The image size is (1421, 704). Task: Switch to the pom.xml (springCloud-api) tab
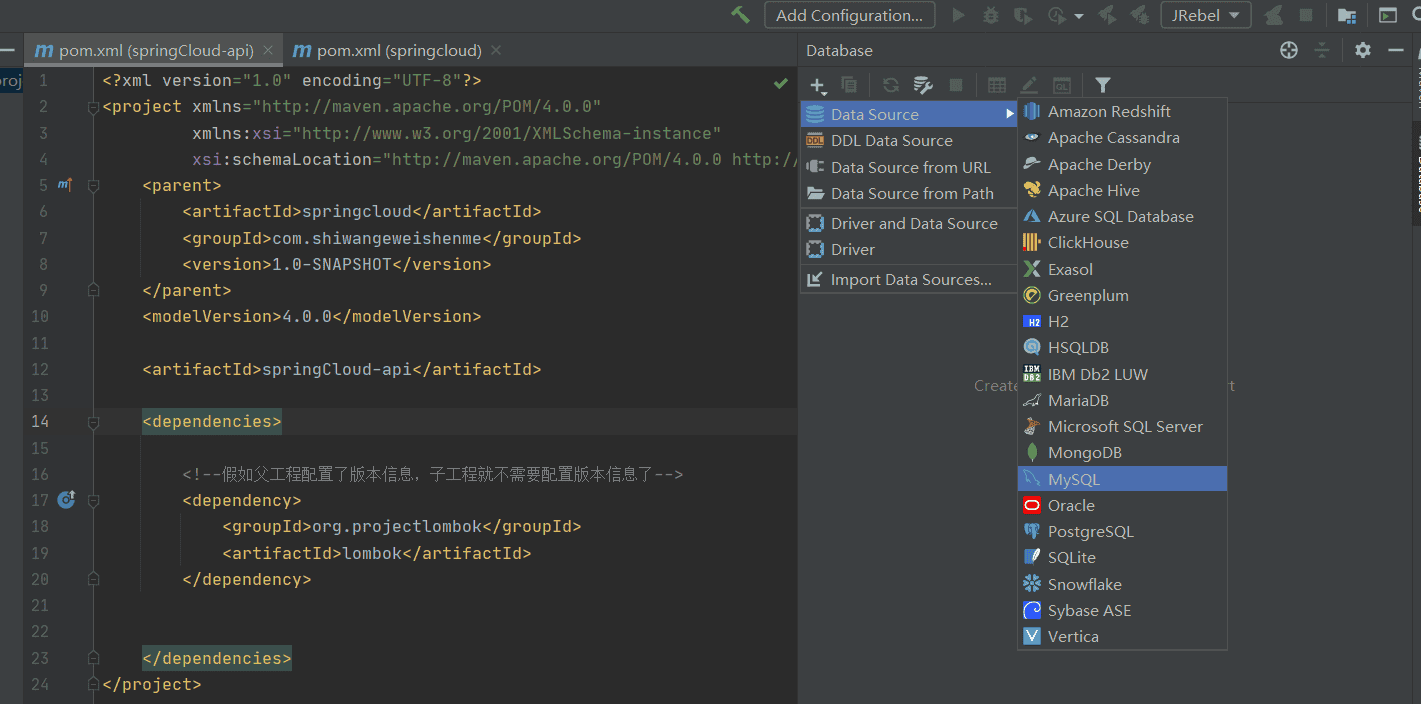tap(153, 50)
